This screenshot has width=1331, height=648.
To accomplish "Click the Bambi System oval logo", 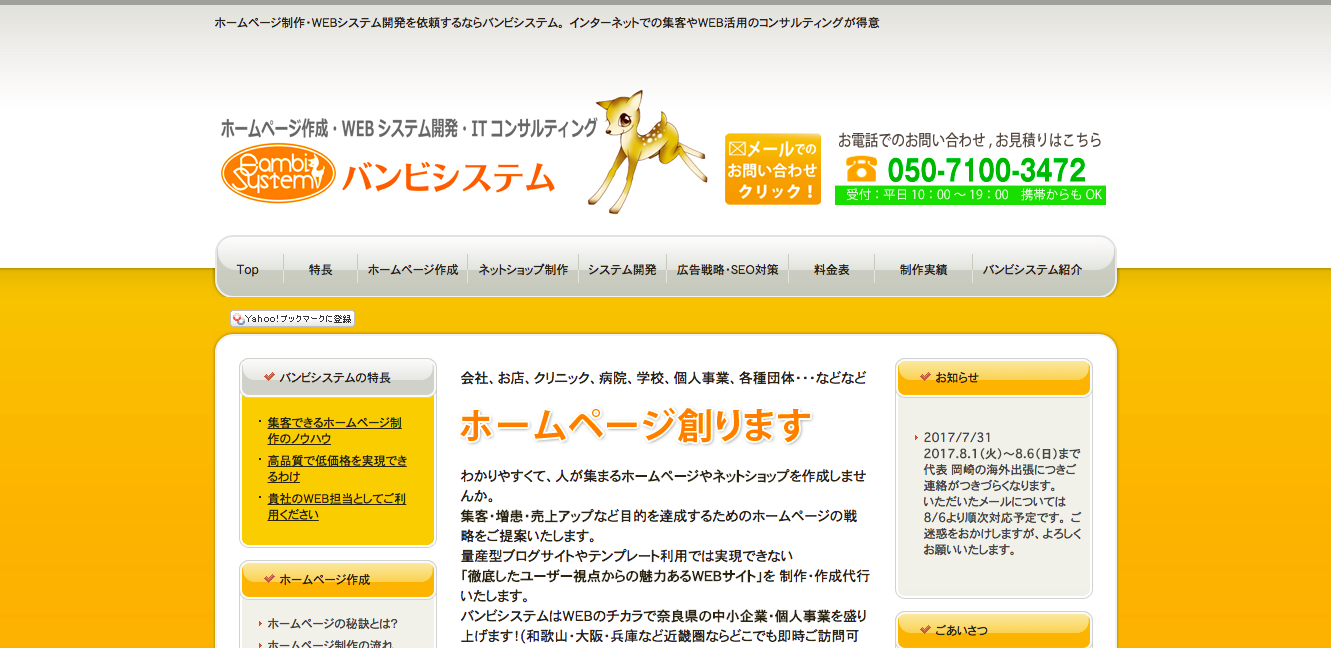I will [x=278, y=173].
